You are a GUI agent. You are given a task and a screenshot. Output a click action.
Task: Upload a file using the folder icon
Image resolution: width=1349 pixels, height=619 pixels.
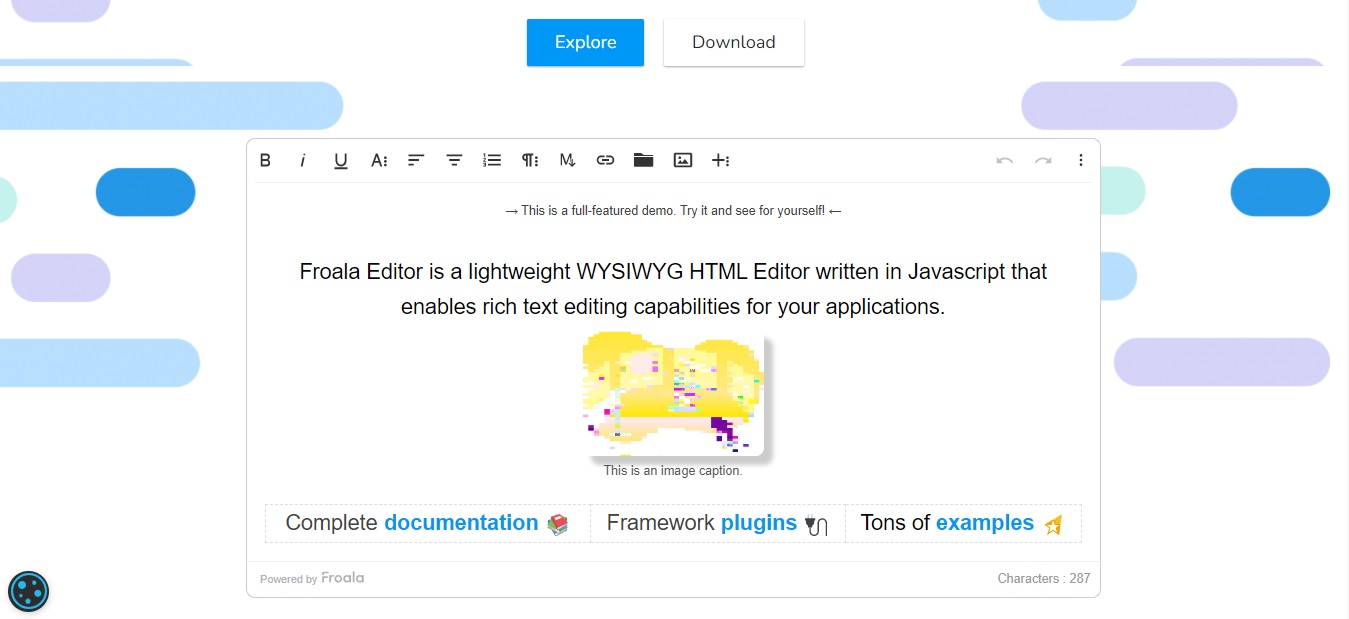643,160
